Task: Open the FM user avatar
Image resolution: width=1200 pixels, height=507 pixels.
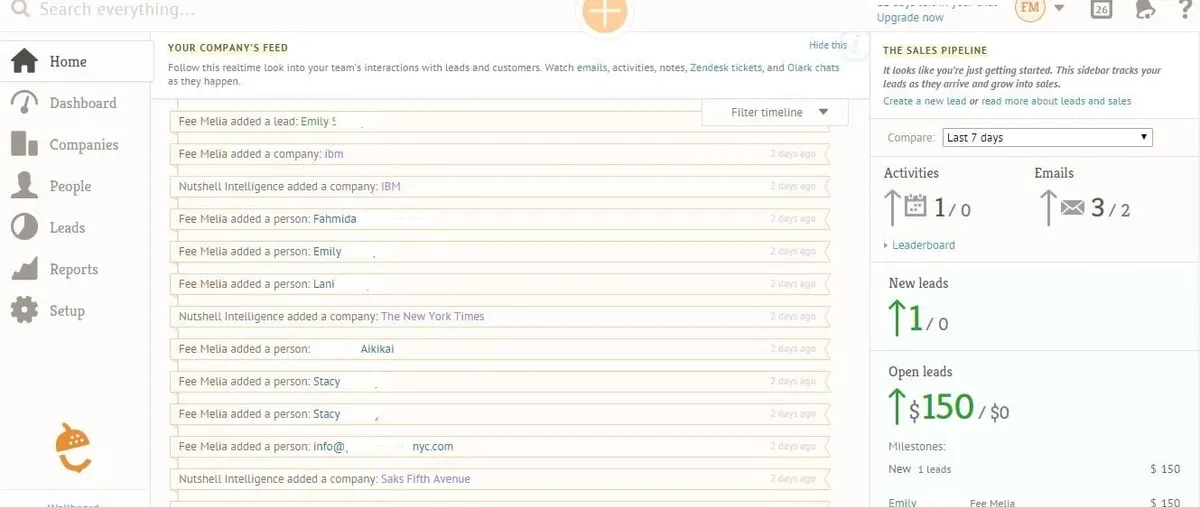Action: click(1030, 9)
